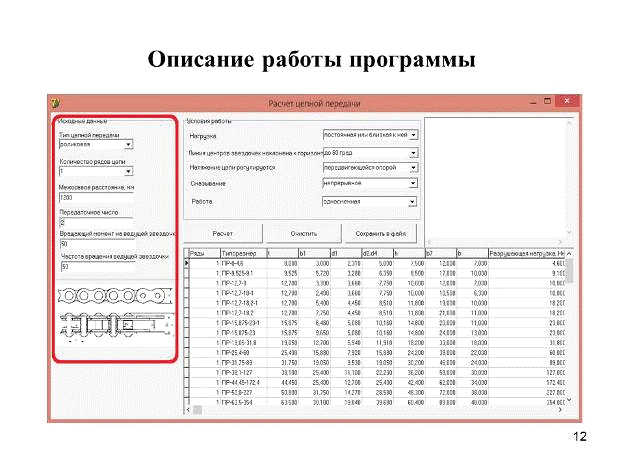Click the app icon in the title bar
This screenshot has height=468, width=624.
[57, 103]
